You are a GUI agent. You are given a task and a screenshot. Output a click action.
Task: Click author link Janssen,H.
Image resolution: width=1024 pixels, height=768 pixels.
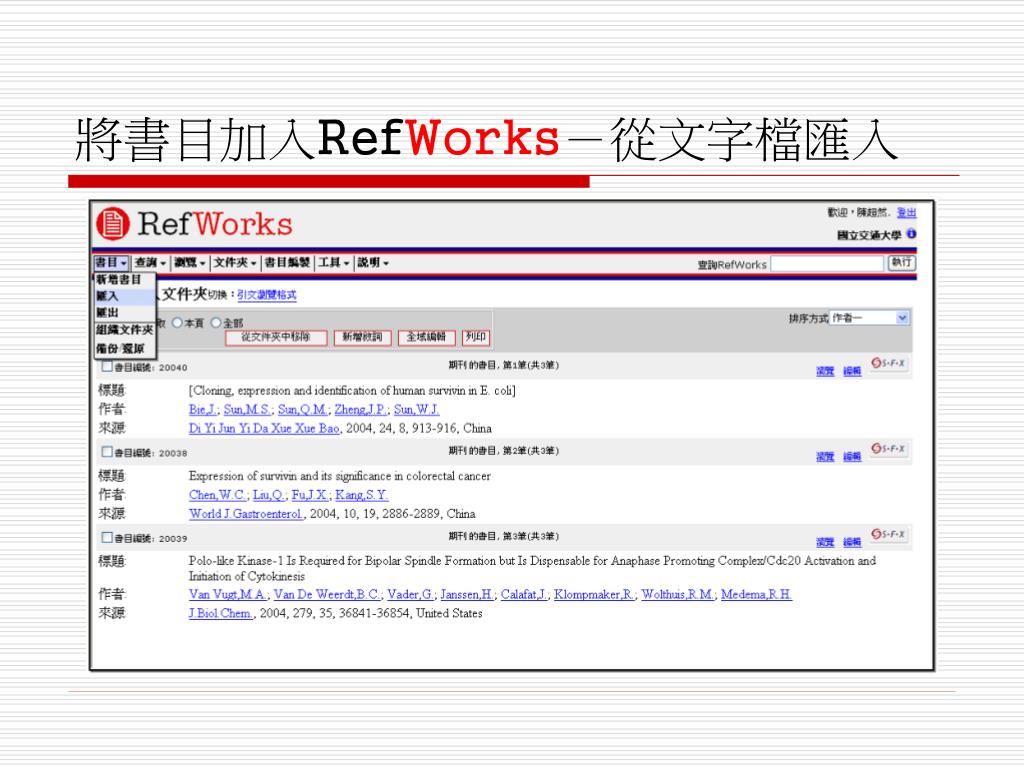tap(468, 594)
